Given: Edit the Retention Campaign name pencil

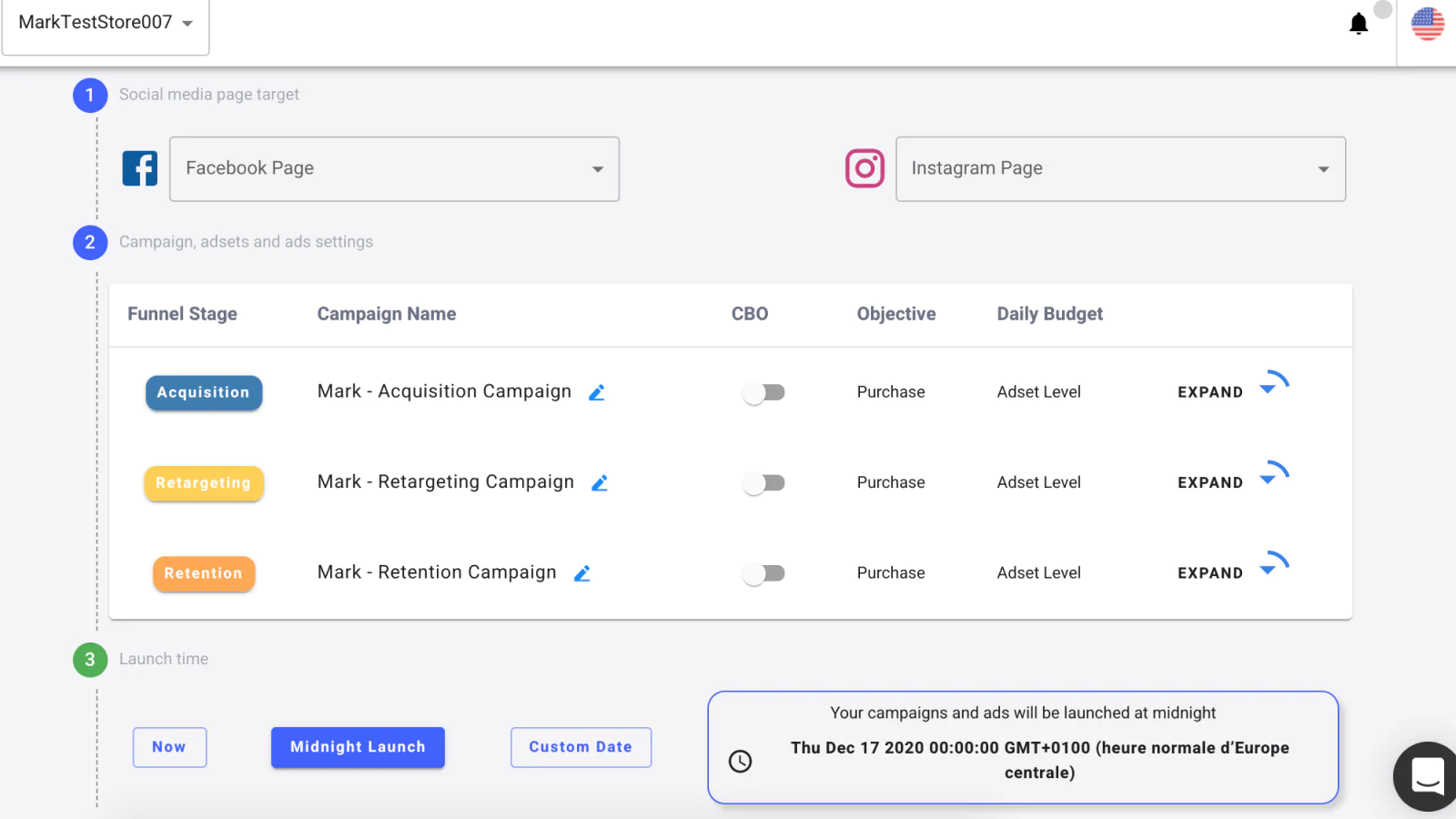Looking at the screenshot, I should pyautogui.click(x=582, y=573).
